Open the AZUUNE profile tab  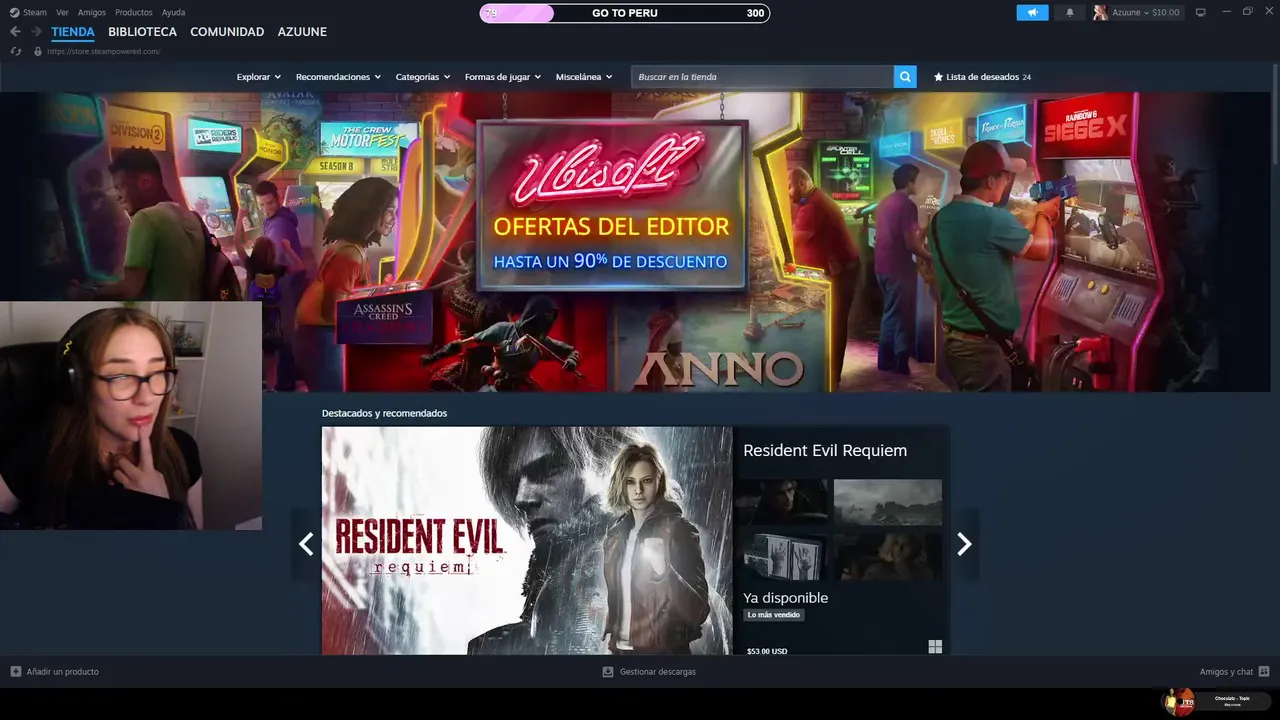pos(302,32)
